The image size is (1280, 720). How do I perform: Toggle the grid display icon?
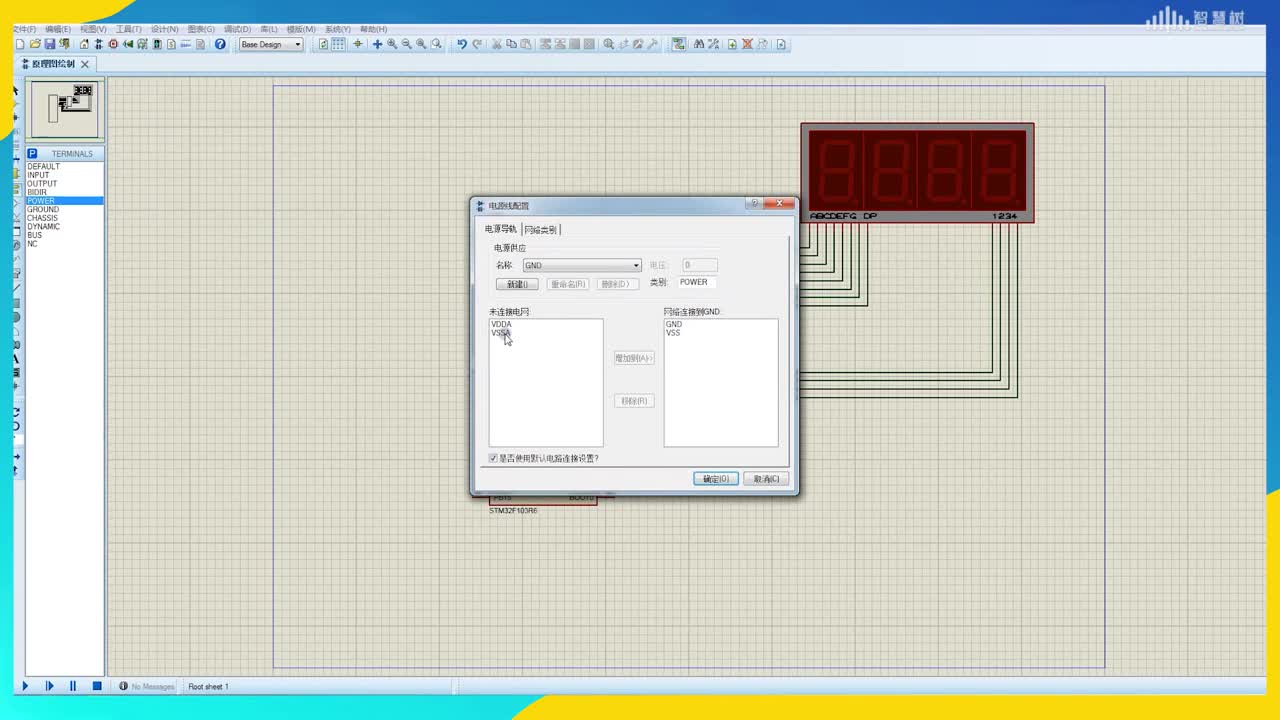click(x=338, y=44)
